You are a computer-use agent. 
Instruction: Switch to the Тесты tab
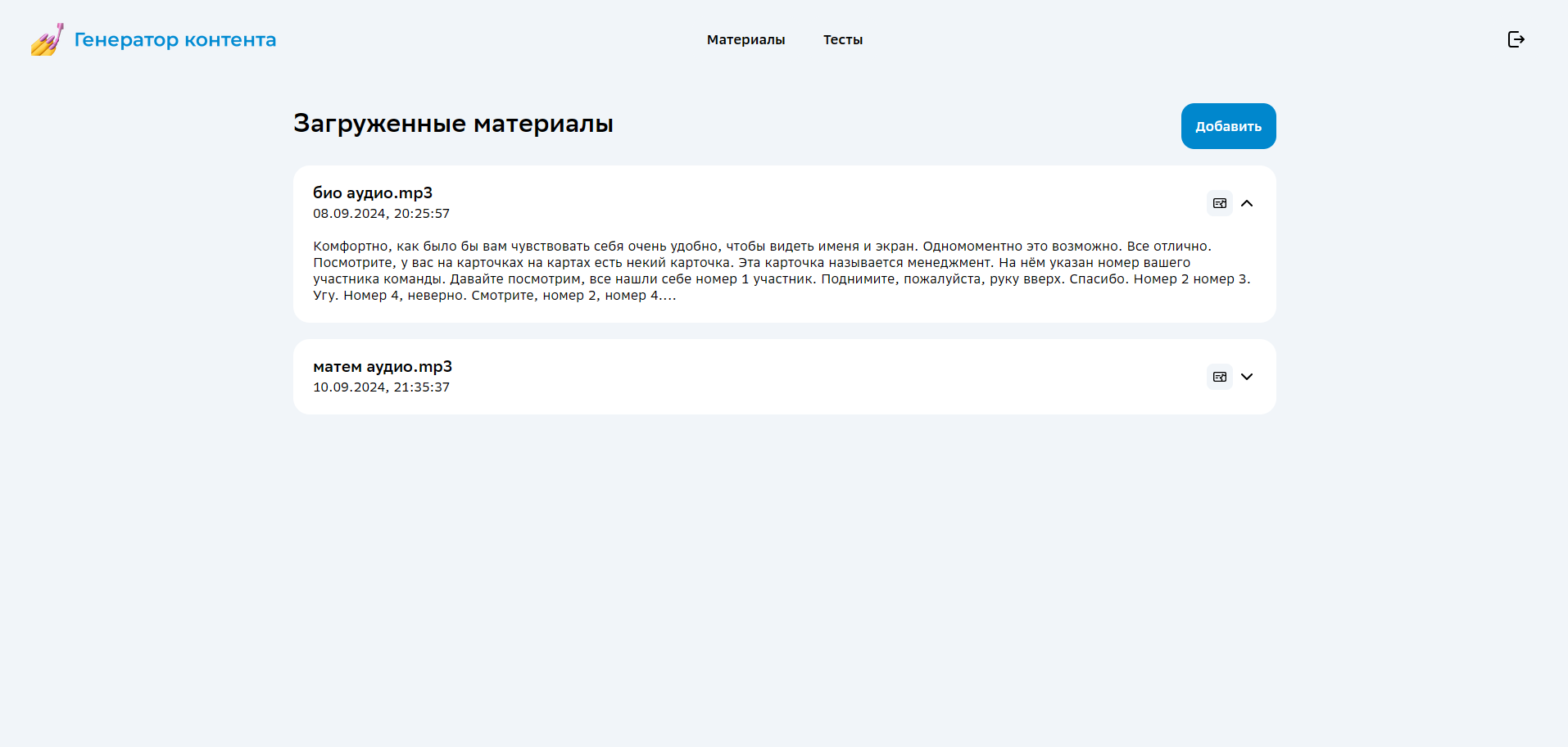[x=843, y=39]
